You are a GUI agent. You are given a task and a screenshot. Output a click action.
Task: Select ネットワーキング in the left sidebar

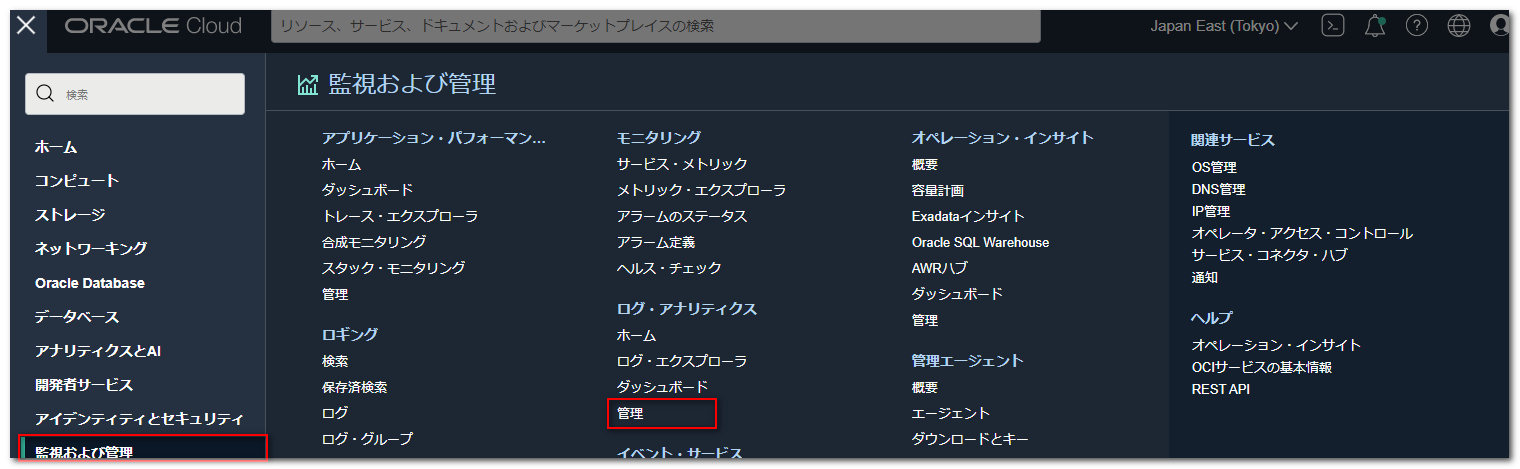(x=91, y=249)
